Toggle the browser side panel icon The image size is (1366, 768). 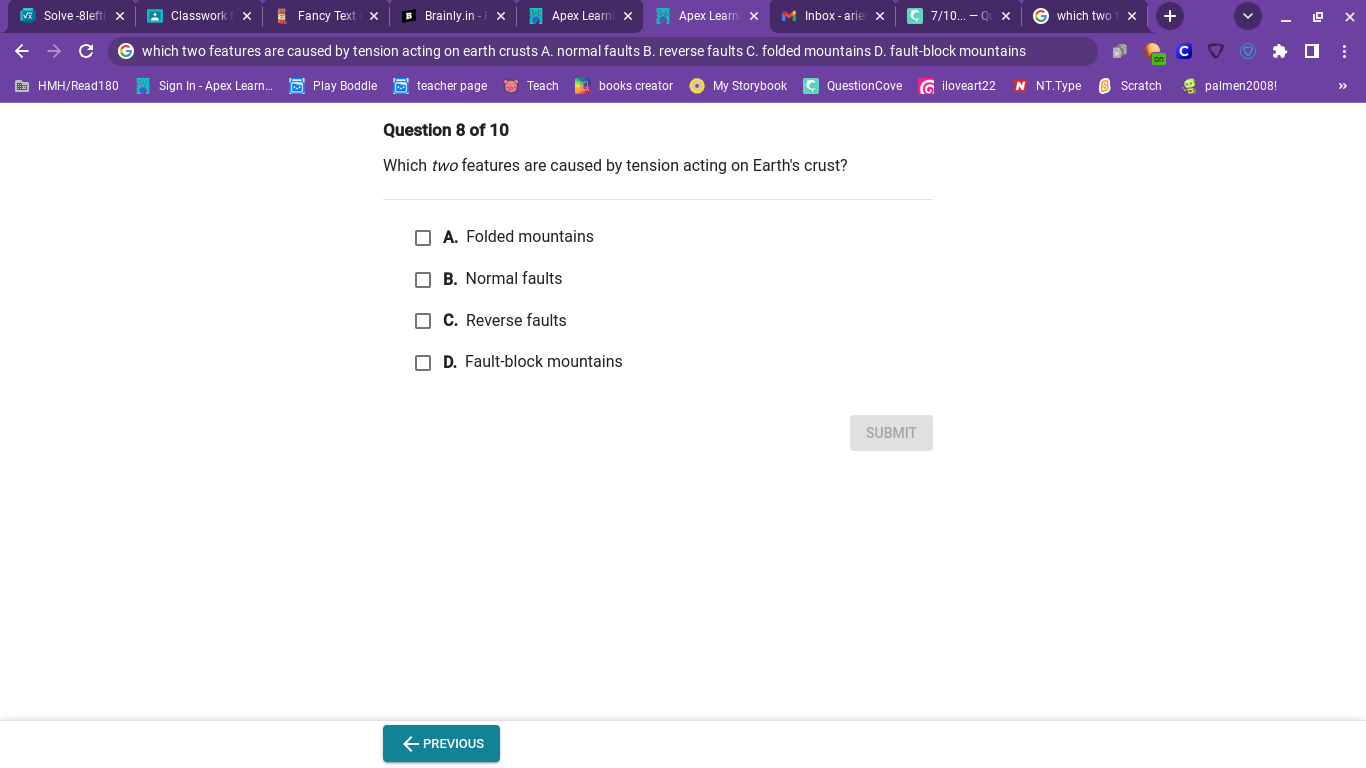tap(1312, 51)
